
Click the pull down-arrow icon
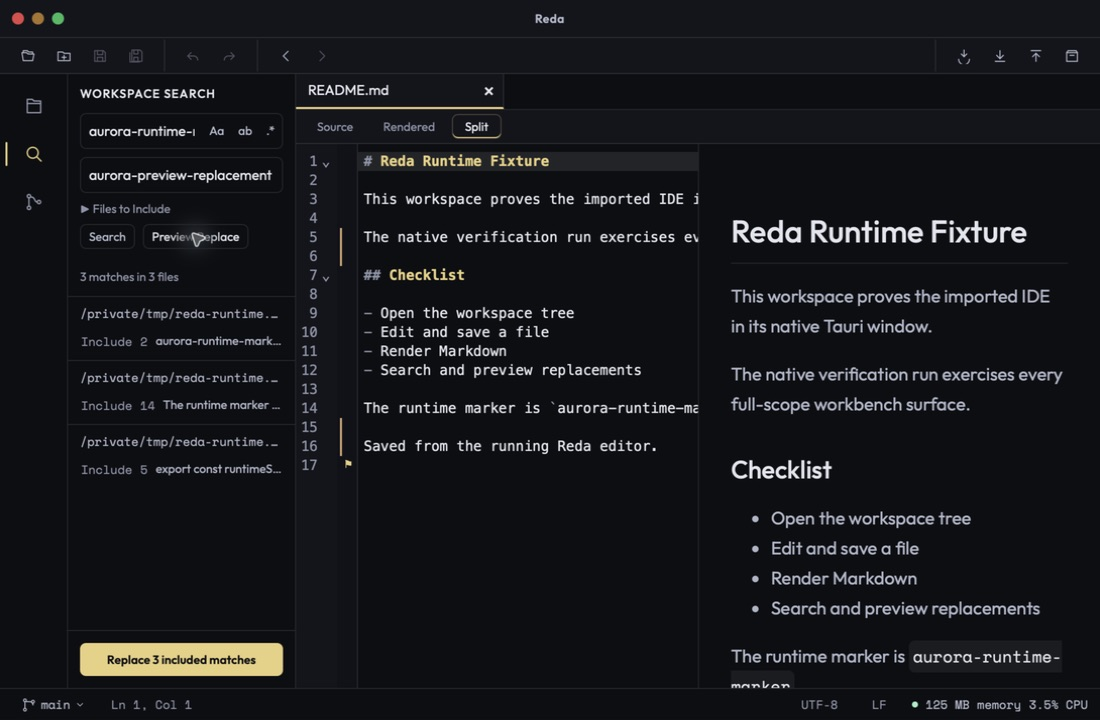[1000, 56]
